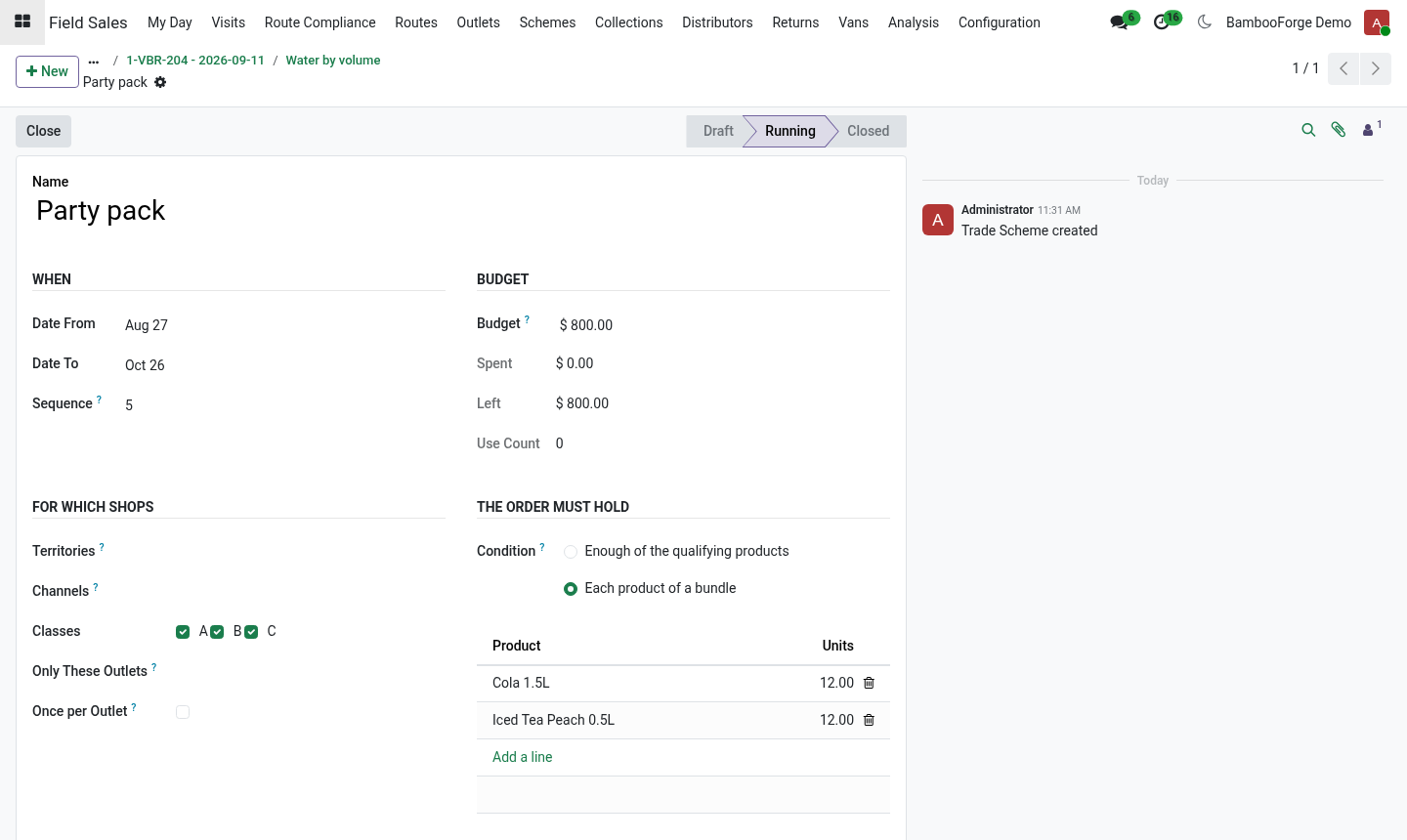Open the Distributors menu

click(x=717, y=22)
